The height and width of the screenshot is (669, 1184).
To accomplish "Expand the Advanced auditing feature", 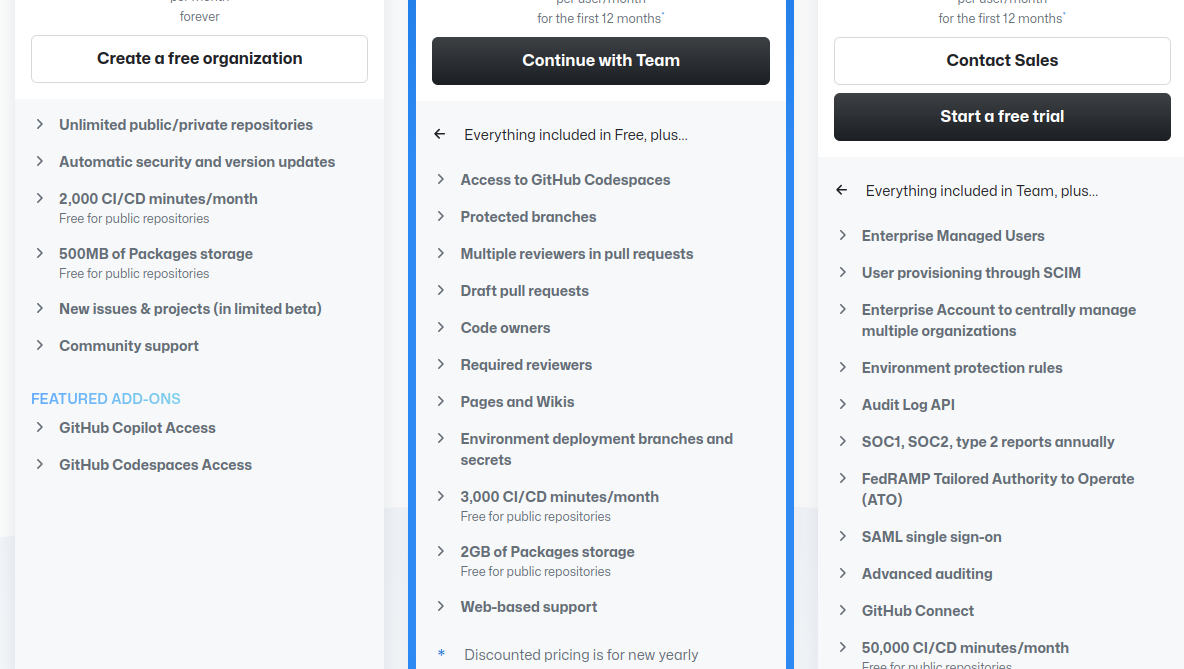I will click(x=842, y=573).
